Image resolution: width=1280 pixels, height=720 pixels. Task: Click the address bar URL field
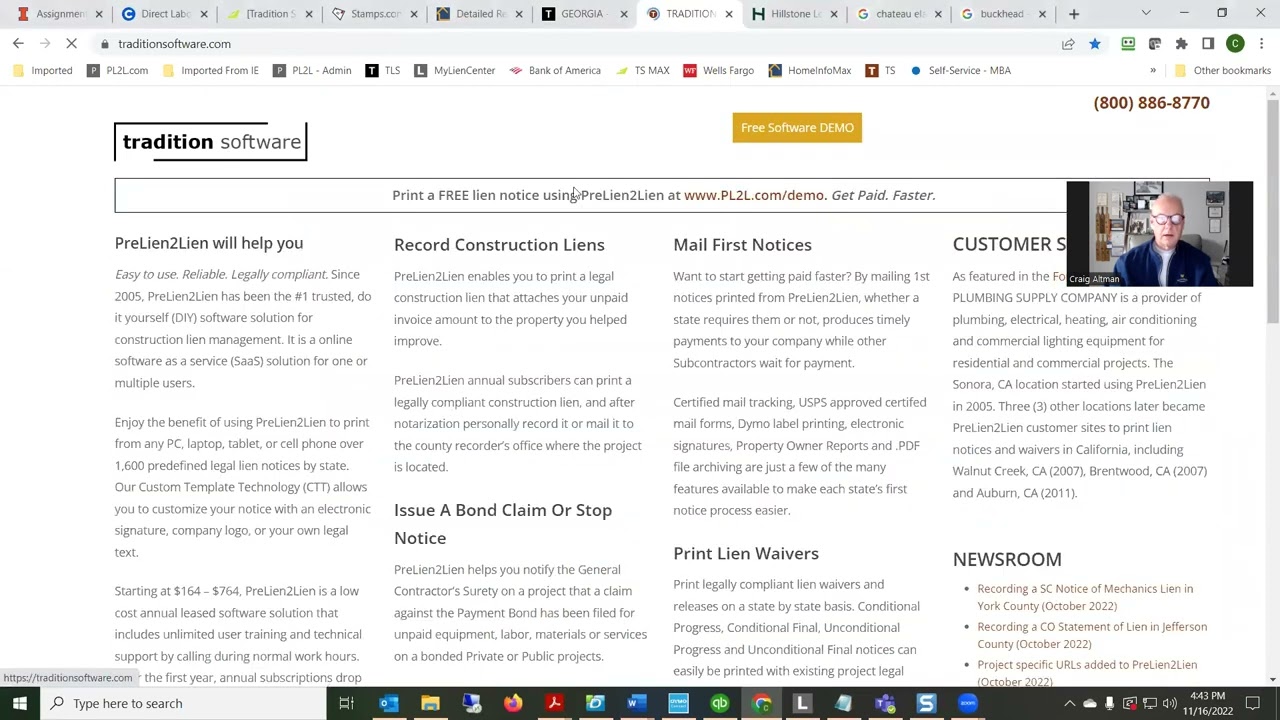580,44
